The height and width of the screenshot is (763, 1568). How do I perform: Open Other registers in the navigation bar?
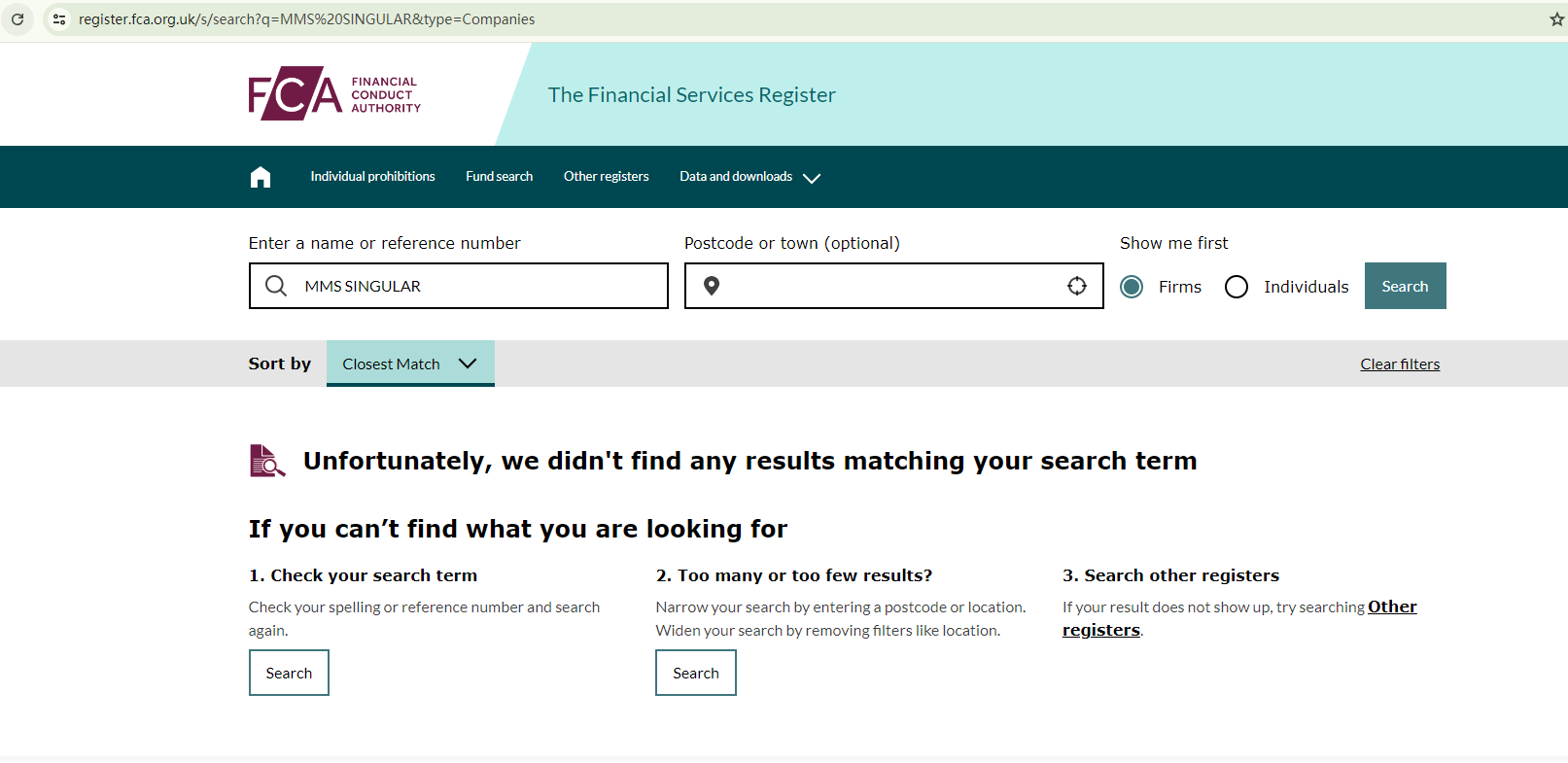tap(606, 177)
